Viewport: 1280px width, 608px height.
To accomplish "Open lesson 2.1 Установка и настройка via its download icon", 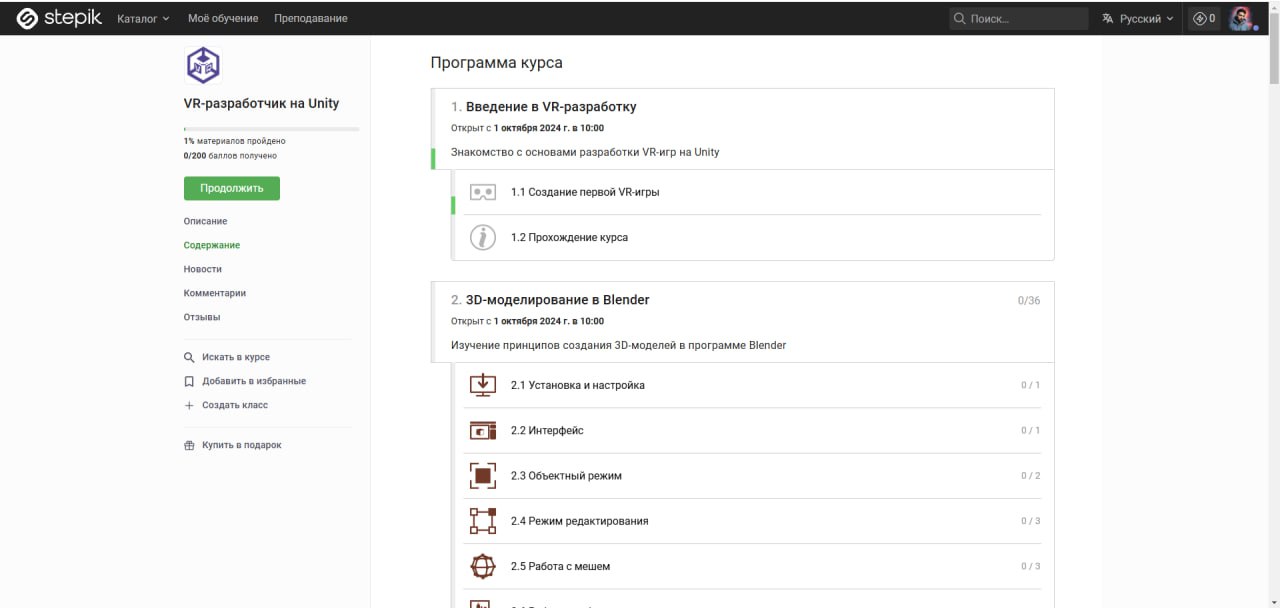I will pyautogui.click(x=482, y=385).
